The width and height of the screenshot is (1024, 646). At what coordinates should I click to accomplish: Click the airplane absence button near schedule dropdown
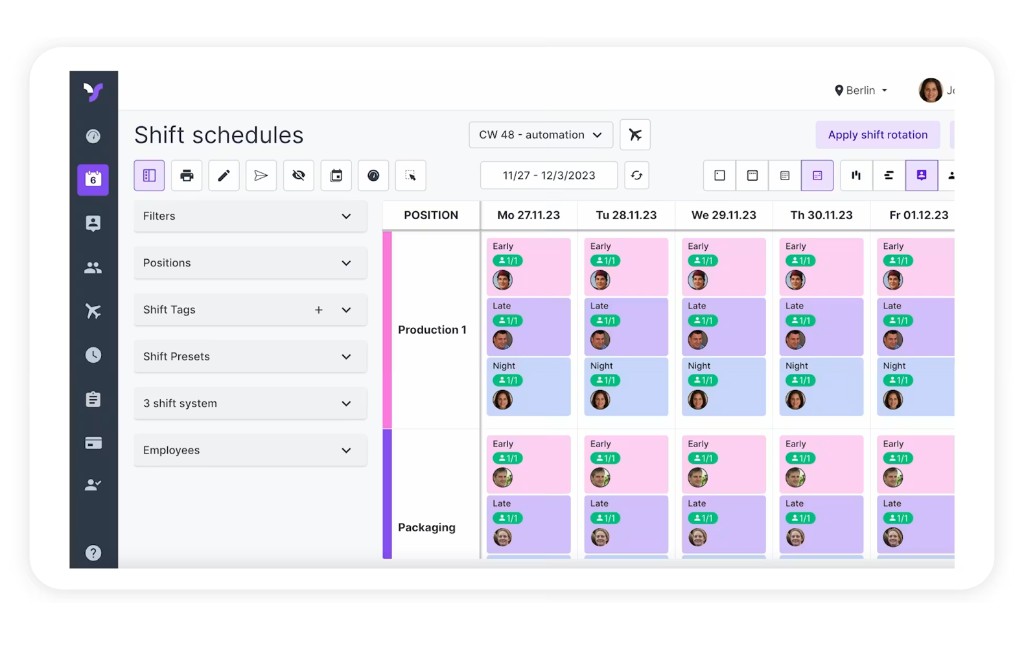pyautogui.click(x=635, y=135)
